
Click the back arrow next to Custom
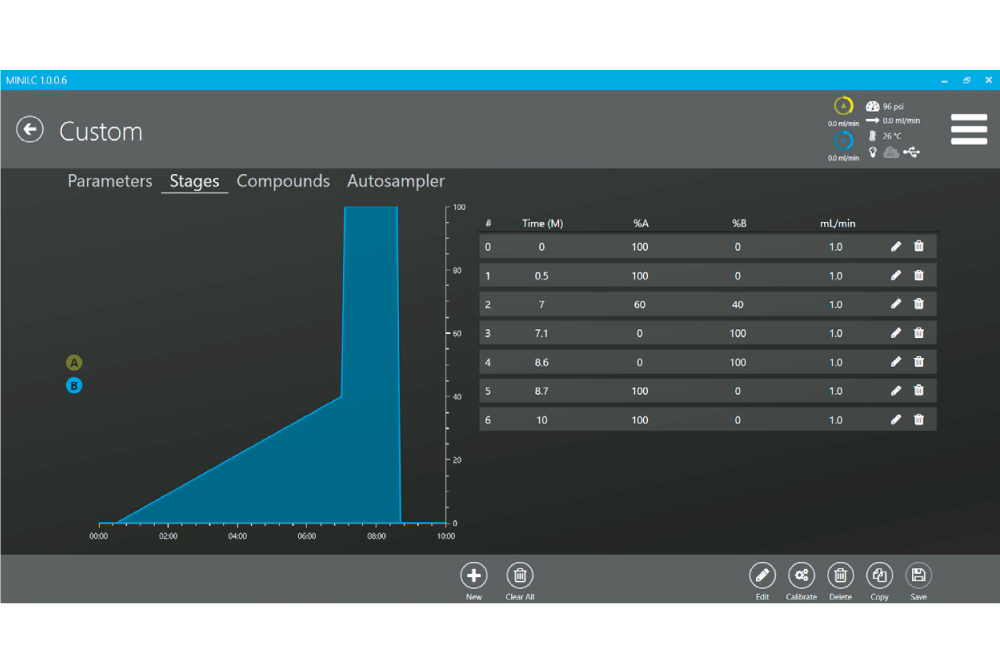(30, 130)
